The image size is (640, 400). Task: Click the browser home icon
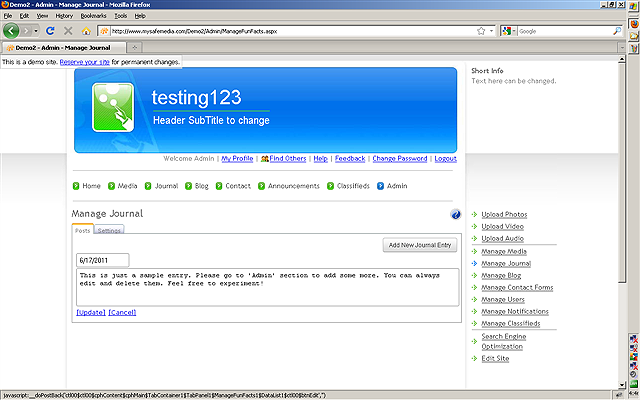point(87,31)
